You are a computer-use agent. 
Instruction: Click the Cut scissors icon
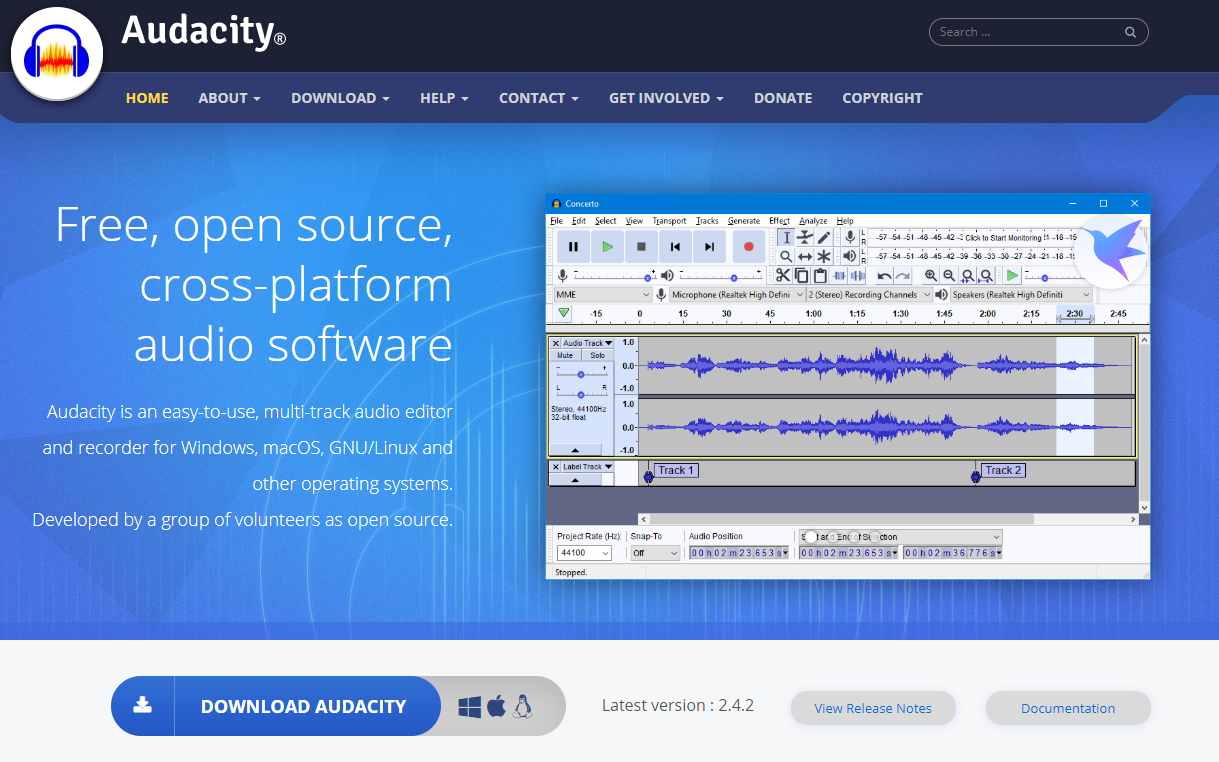pyautogui.click(x=783, y=275)
